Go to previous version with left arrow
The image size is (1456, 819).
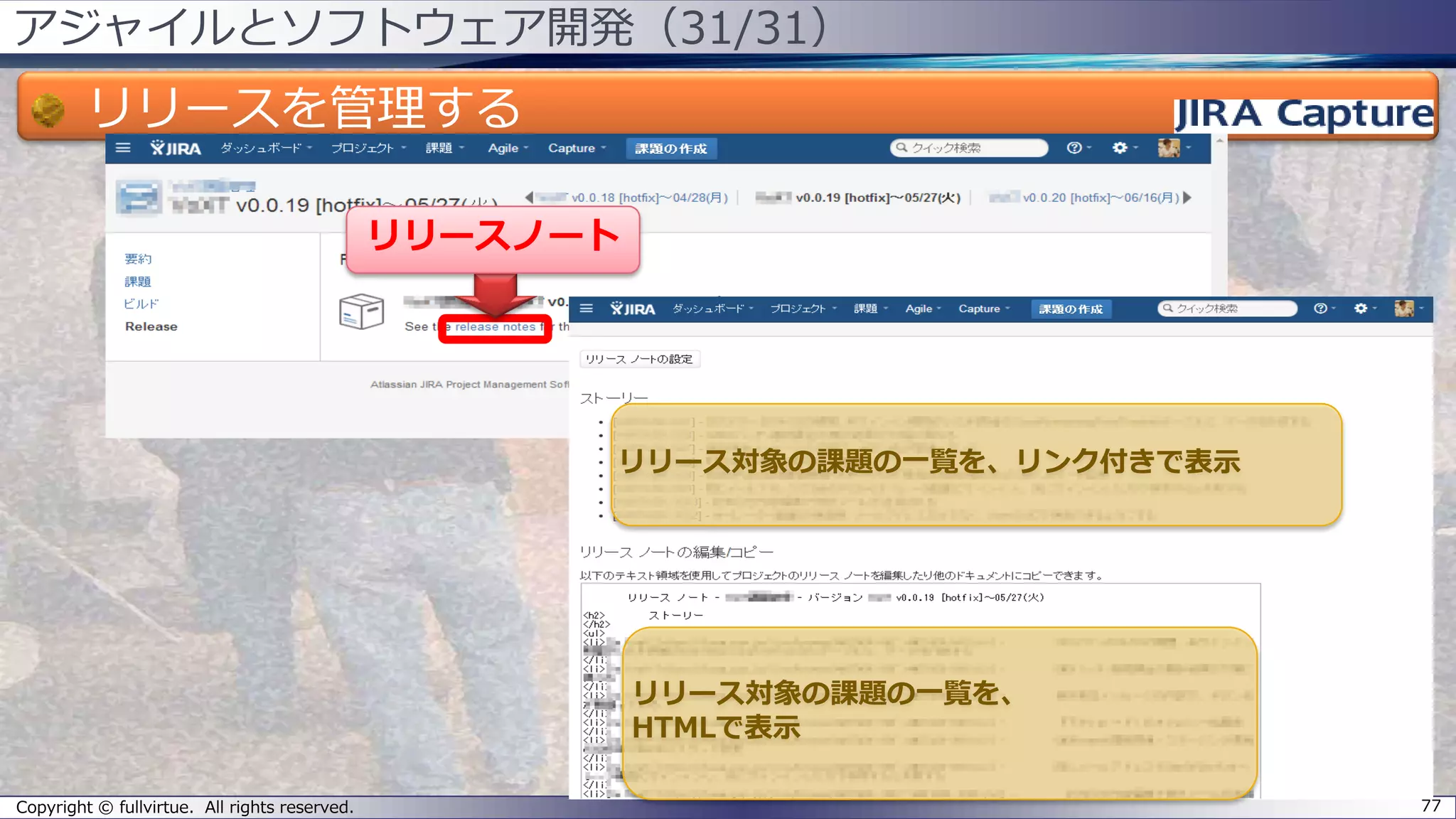529,197
